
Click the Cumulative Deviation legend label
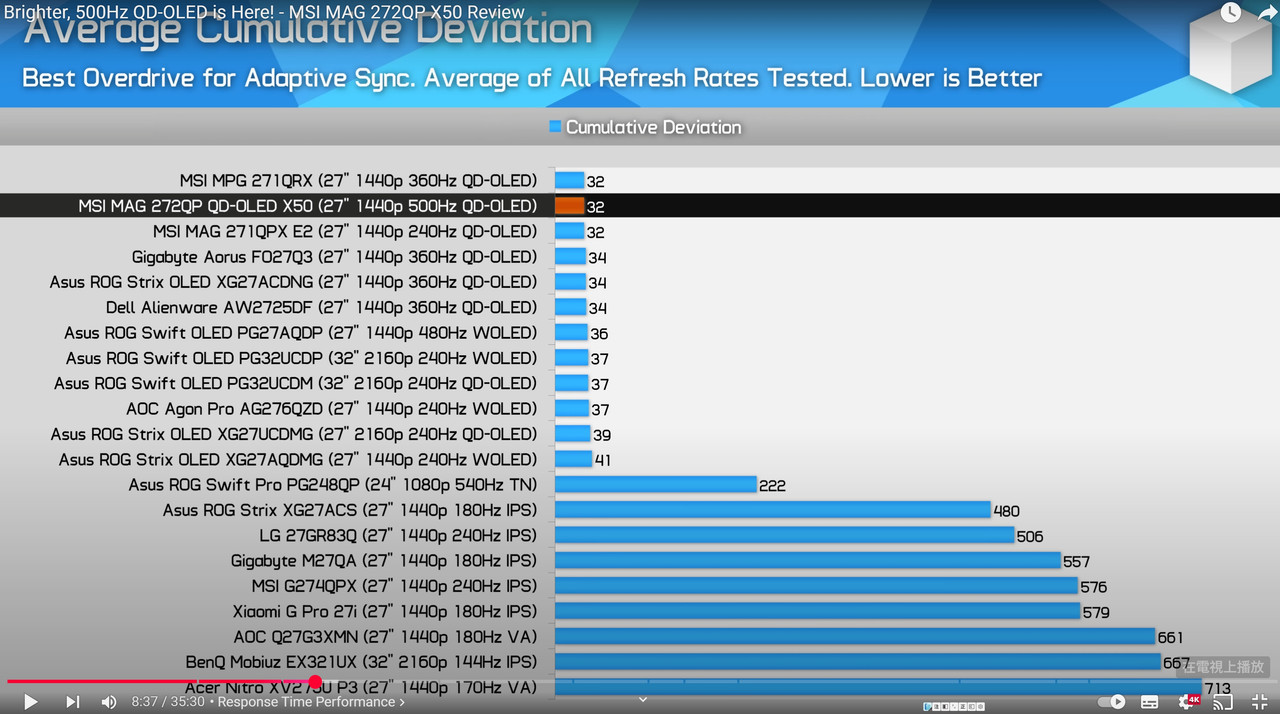[x=654, y=127]
